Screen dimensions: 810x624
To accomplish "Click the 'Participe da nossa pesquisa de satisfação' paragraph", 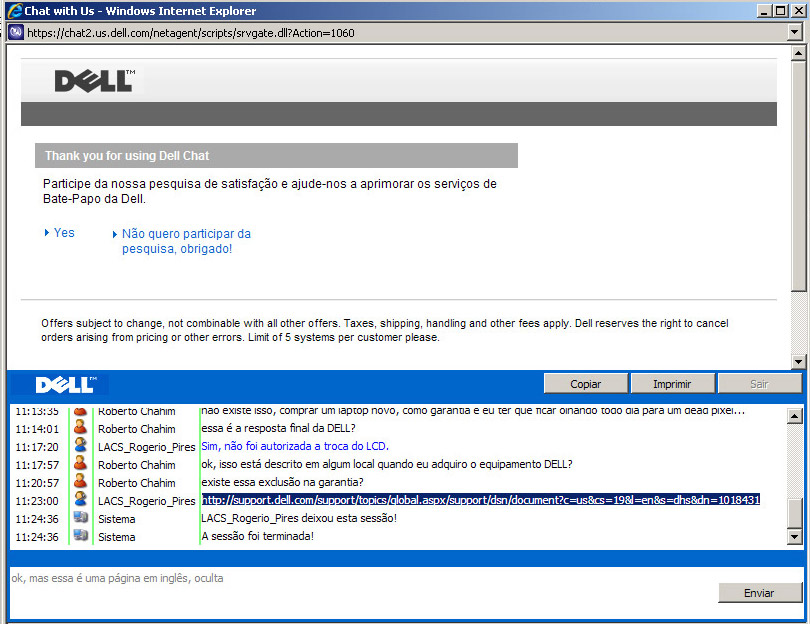I will point(270,191).
